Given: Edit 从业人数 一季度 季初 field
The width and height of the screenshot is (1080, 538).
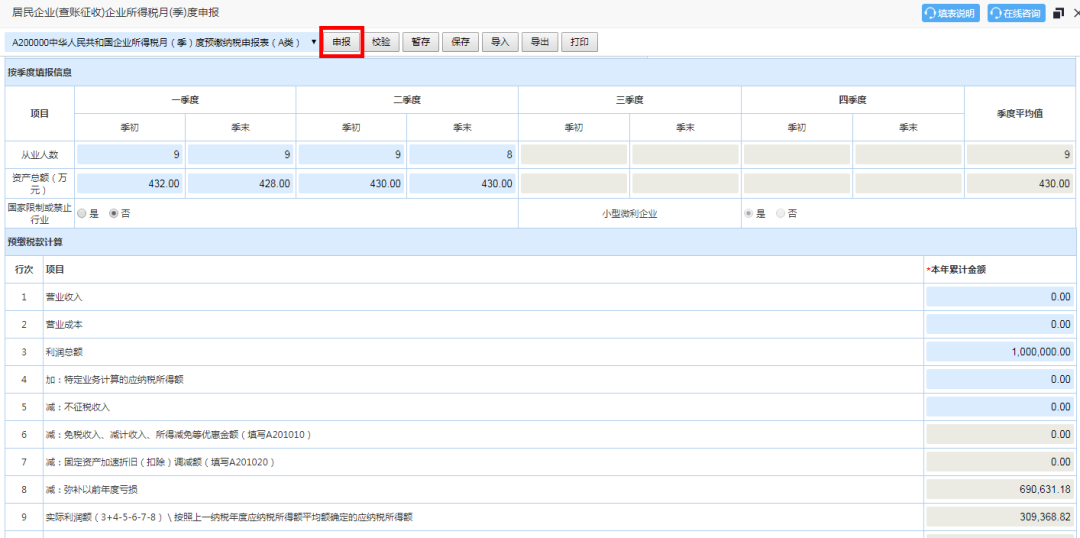Looking at the screenshot, I should (x=130, y=155).
